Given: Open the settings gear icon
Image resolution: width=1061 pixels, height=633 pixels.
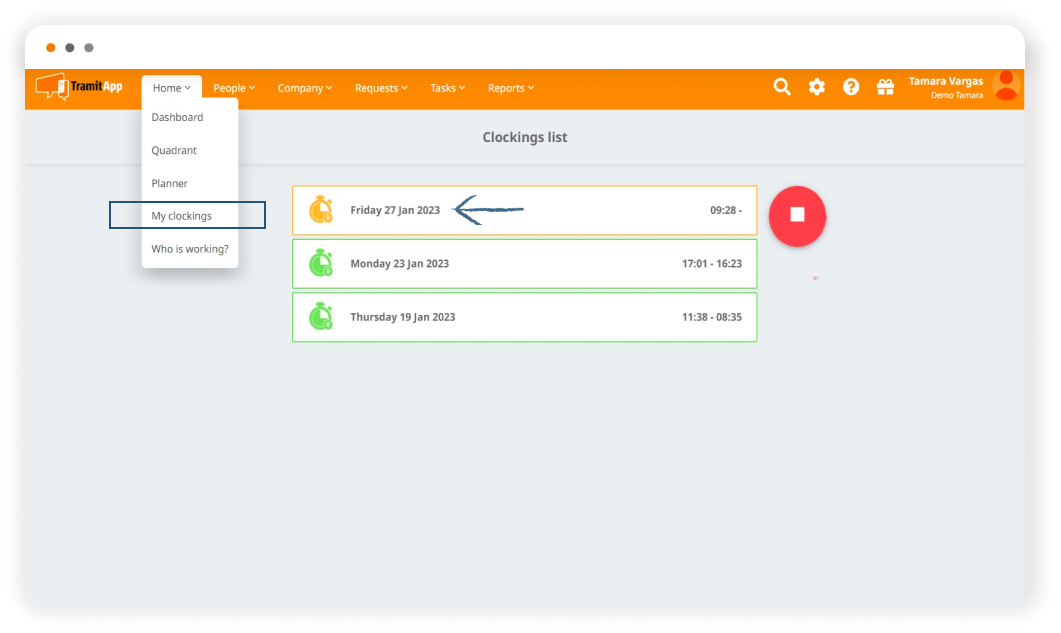Looking at the screenshot, I should pos(817,87).
